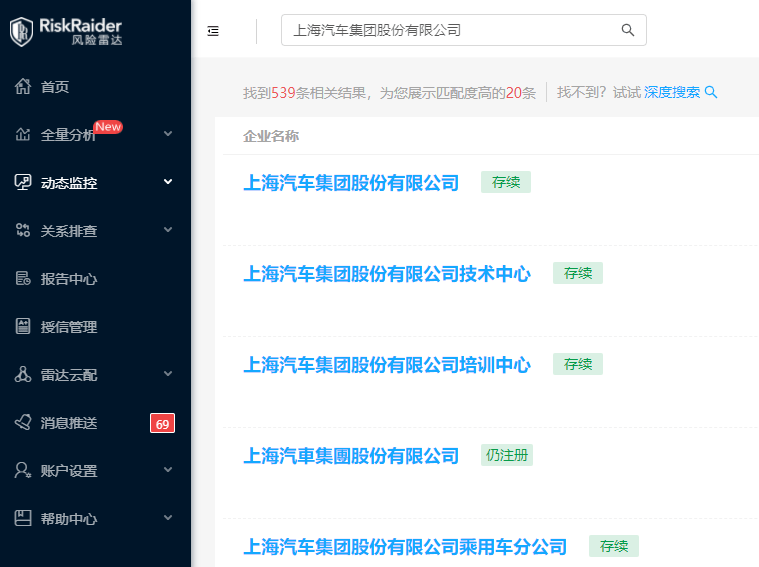Open result 上海汽车集团股份有限公司

pos(351,183)
